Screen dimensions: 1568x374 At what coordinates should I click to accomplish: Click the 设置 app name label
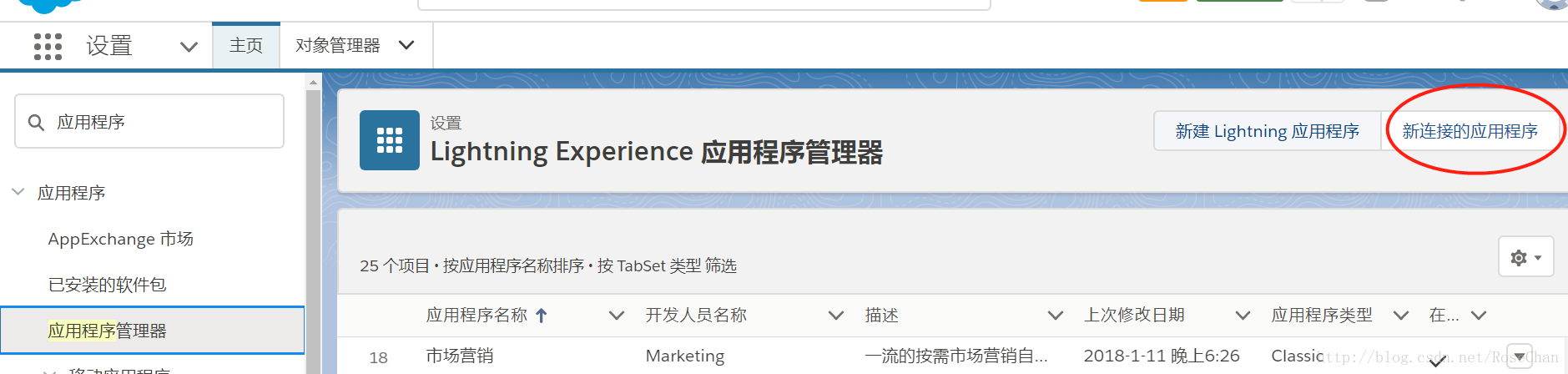109,46
